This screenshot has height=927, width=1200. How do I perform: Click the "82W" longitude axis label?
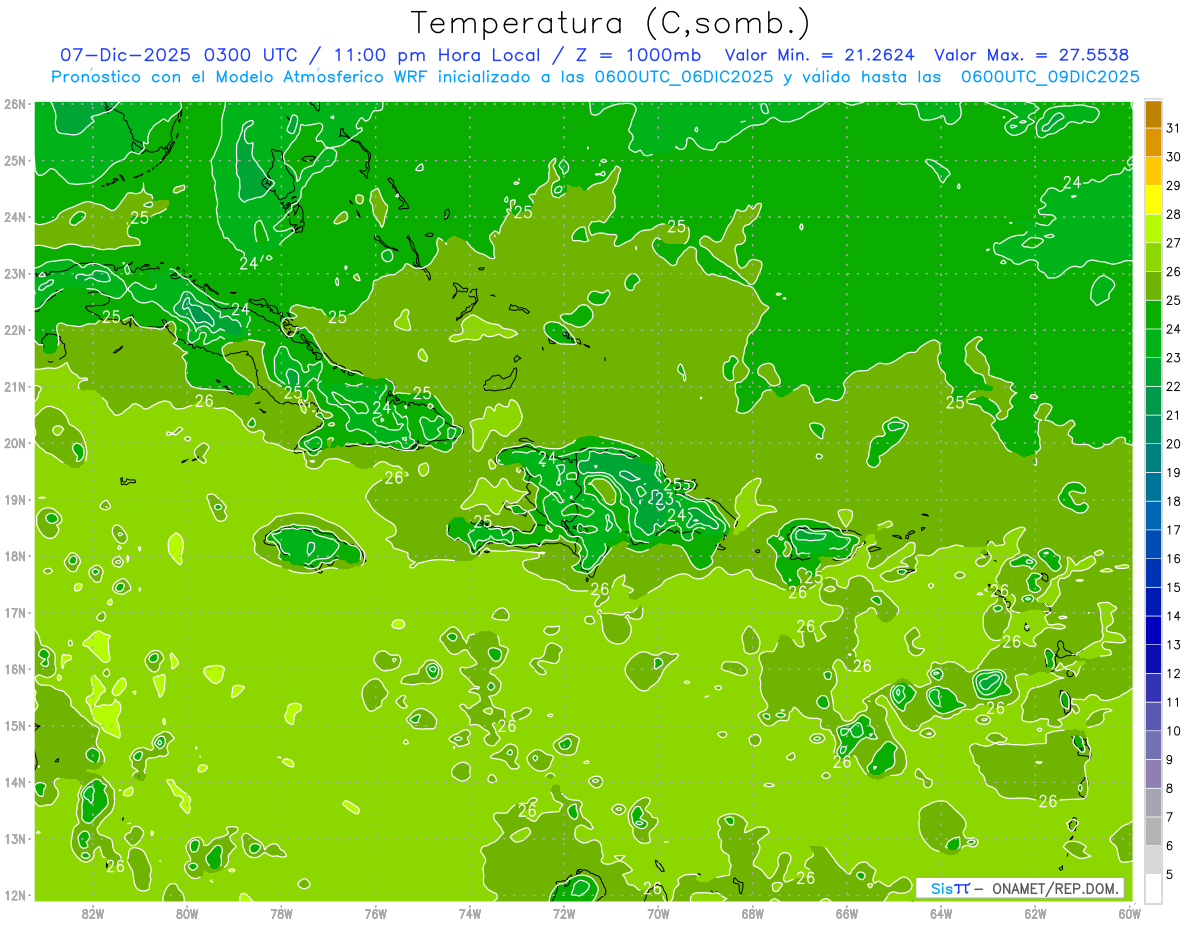(93, 913)
